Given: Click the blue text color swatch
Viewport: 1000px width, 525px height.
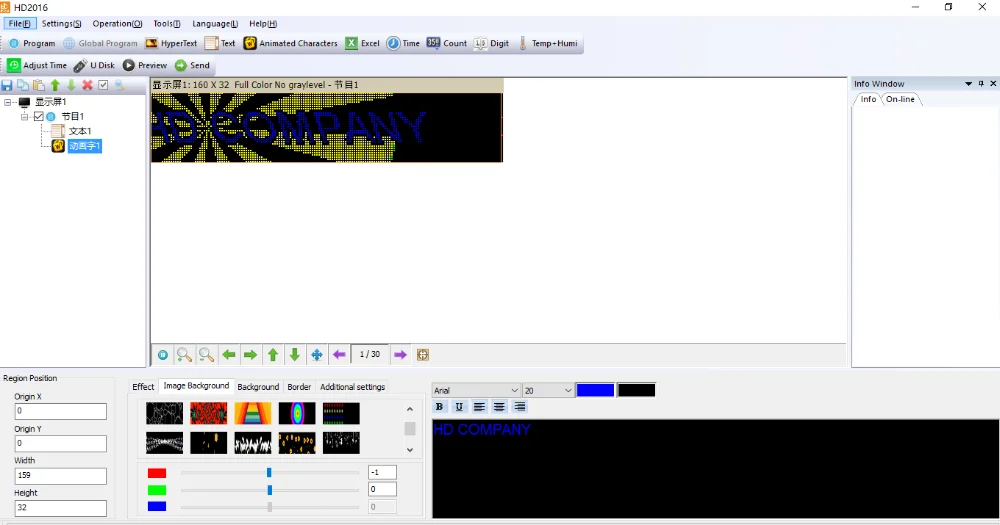Looking at the screenshot, I should pos(595,390).
